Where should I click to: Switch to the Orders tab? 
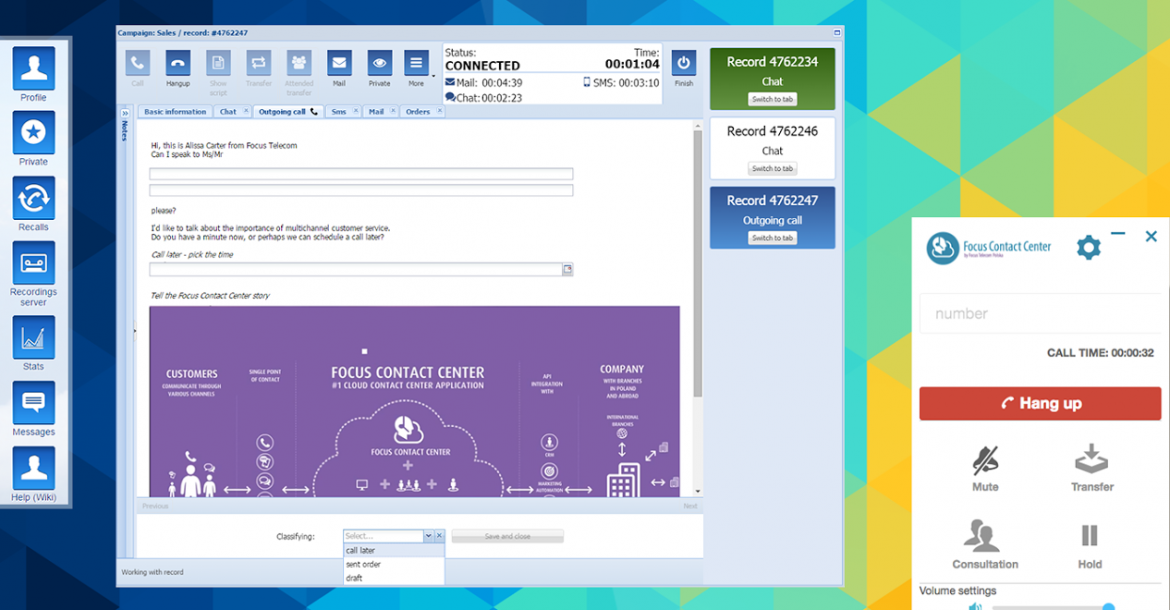point(418,112)
